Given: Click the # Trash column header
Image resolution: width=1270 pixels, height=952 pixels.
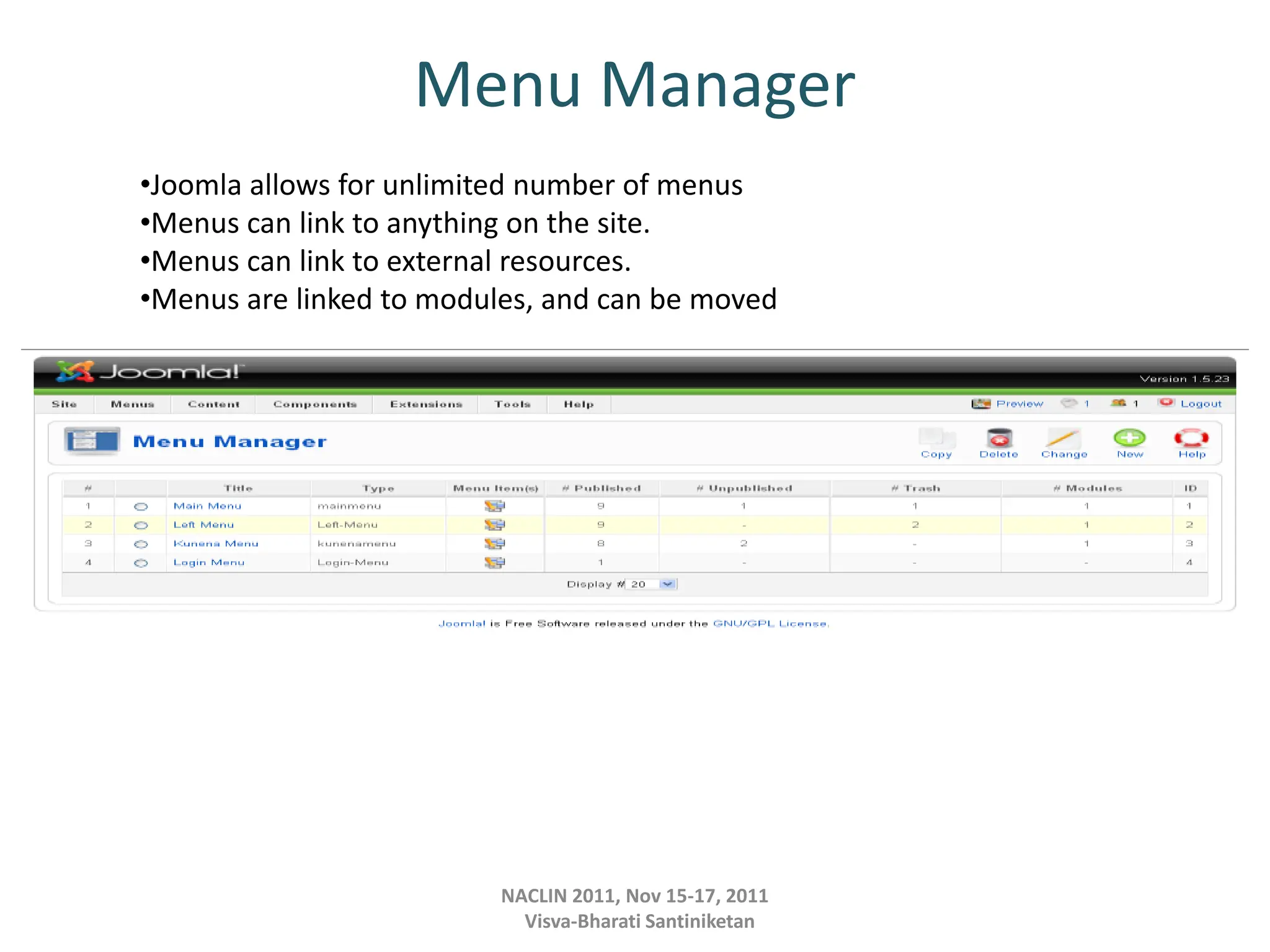Looking at the screenshot, I should pyautogui.click(x=916, y=488).
